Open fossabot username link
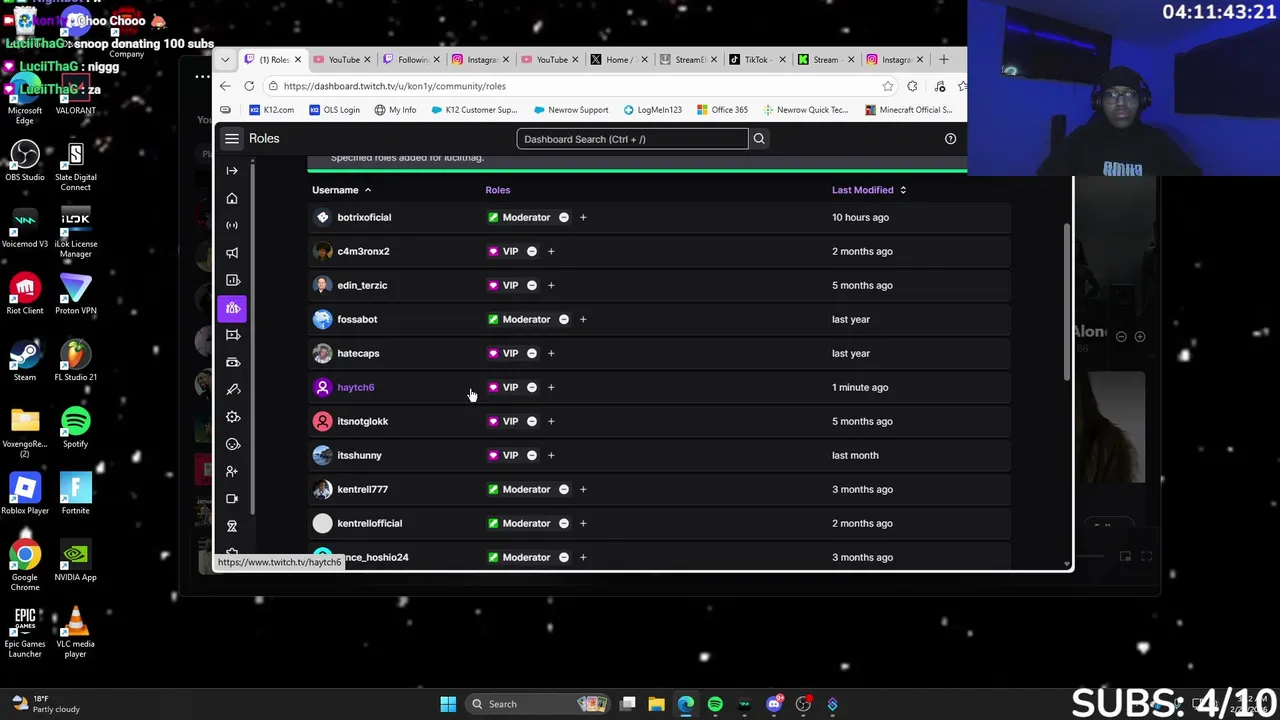This screenshot has width=1280, height=720. (x=357, y=319)
